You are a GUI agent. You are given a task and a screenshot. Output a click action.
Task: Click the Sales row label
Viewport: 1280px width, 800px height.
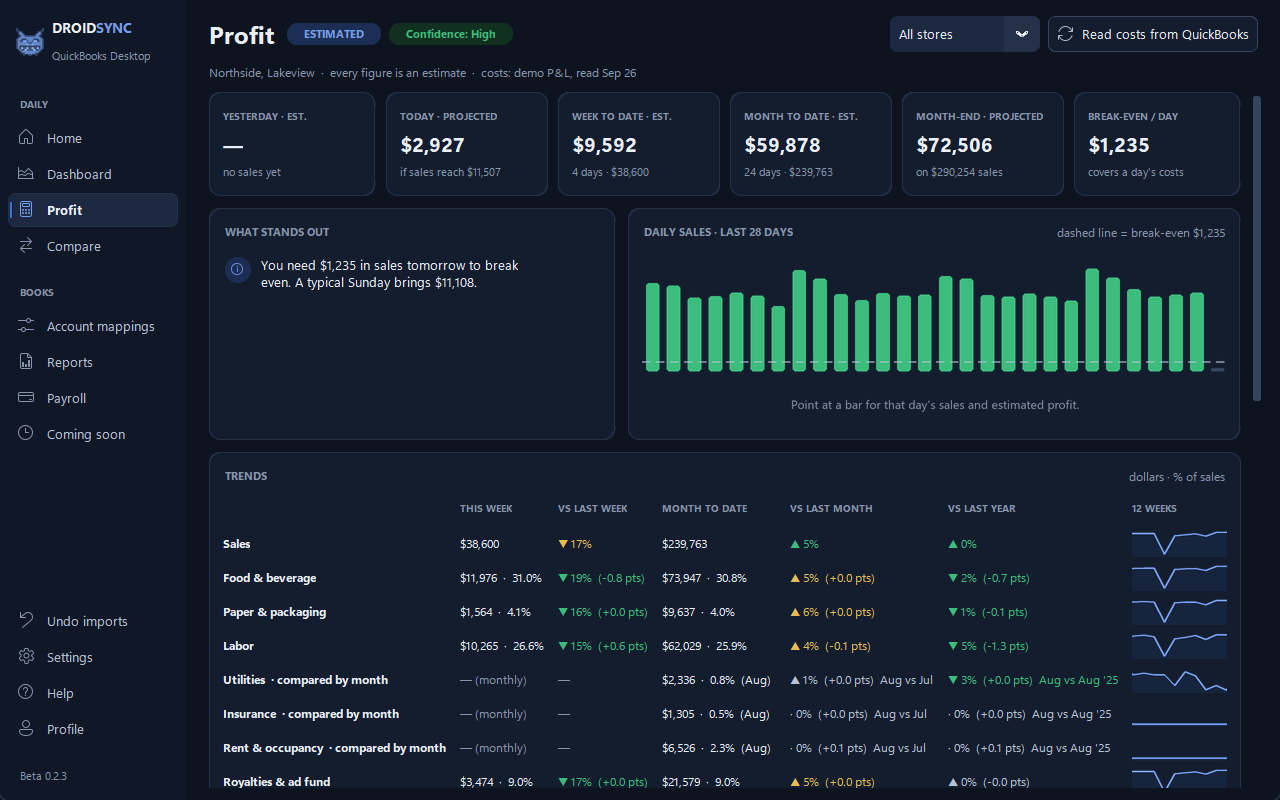237,544
